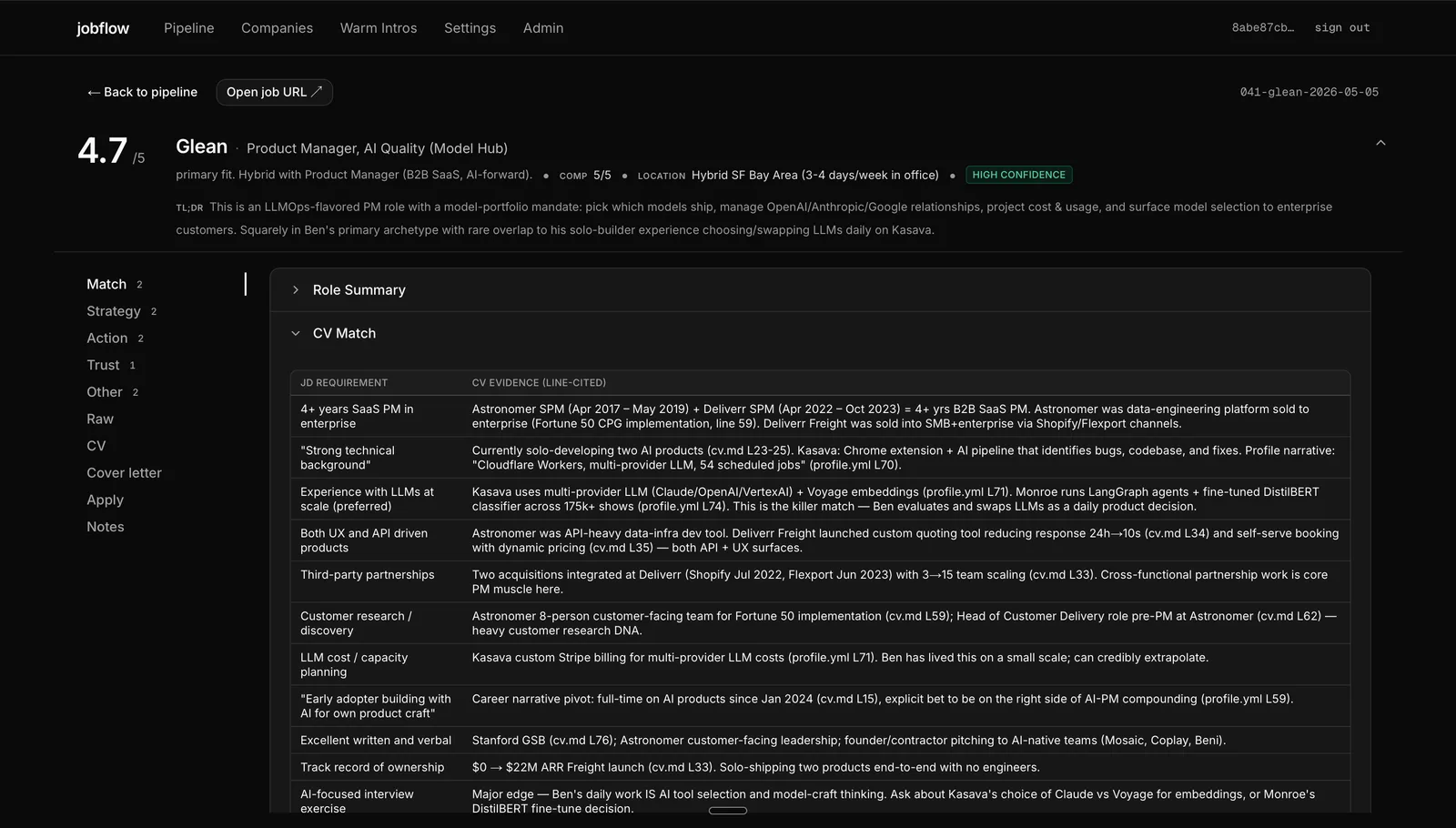Viewport: 1456px width, 828px height.
Task: Click the Hybrid SF Bay Area location text
Action: pos(814,176)
